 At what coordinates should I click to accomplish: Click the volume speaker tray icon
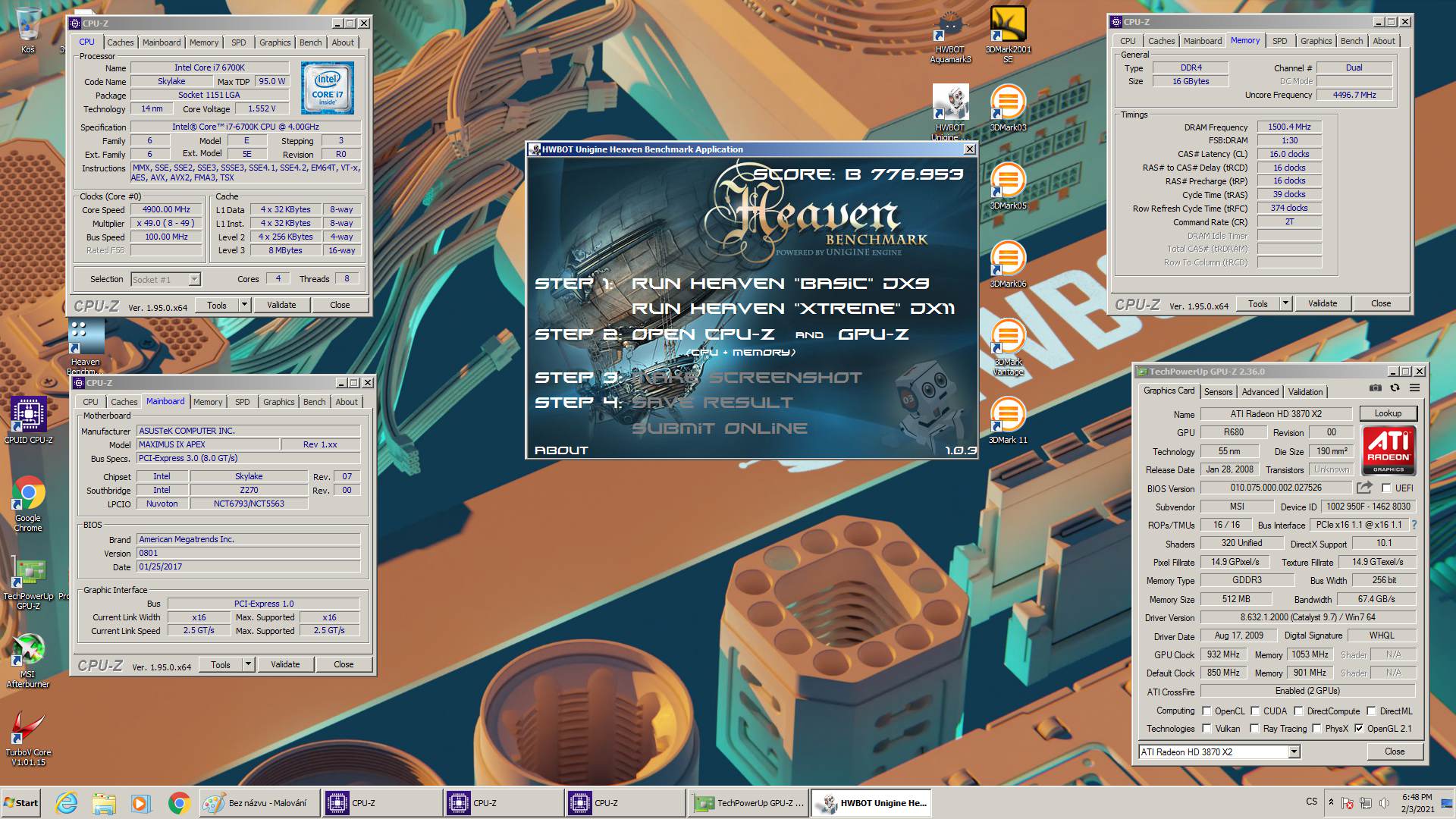(x=1385, y=803)
